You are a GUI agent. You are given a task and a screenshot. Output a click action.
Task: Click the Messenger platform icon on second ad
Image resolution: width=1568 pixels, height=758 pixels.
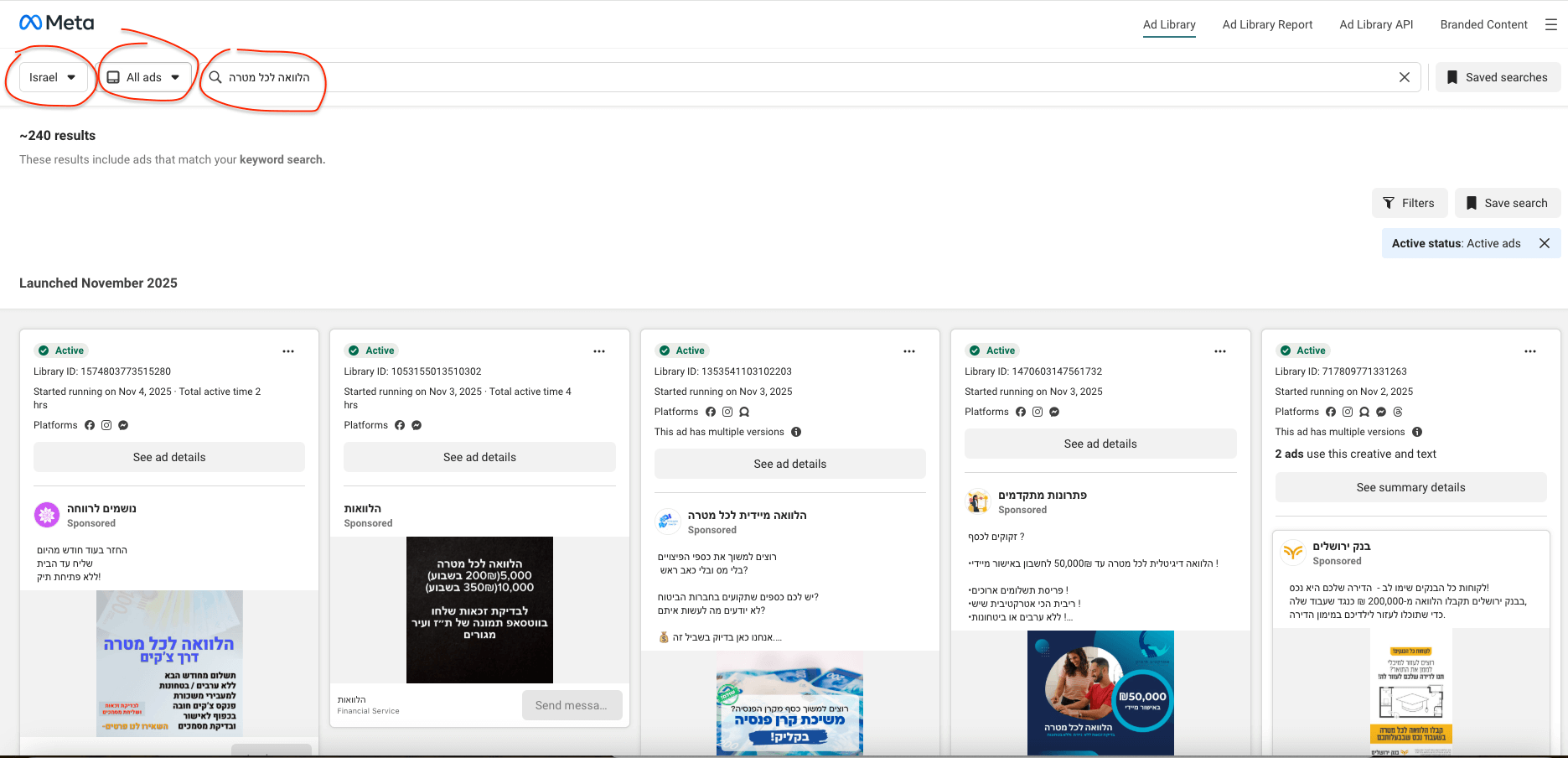coord(416,425)
